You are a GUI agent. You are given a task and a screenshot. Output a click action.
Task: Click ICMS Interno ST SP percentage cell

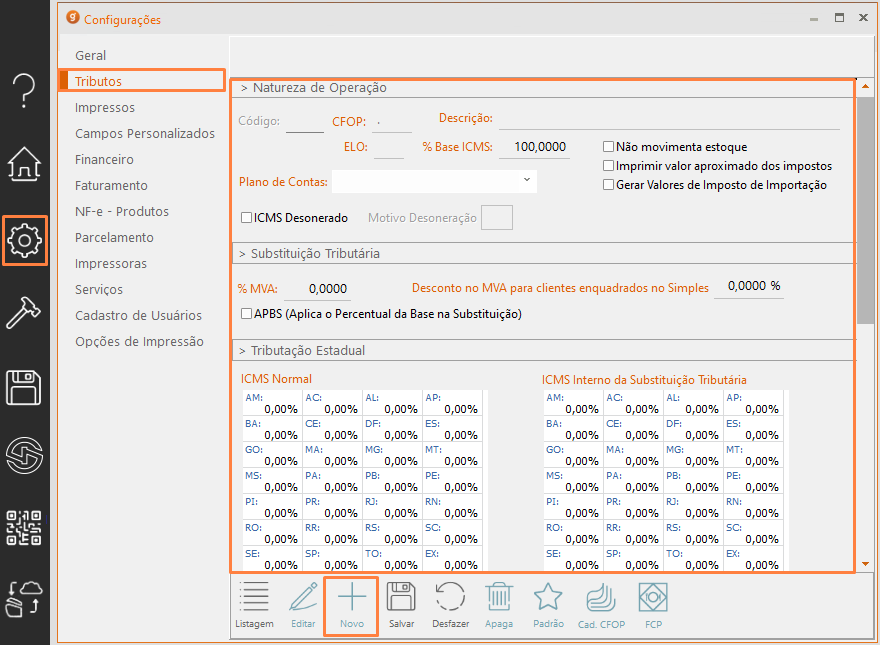(x=633, y=559)
